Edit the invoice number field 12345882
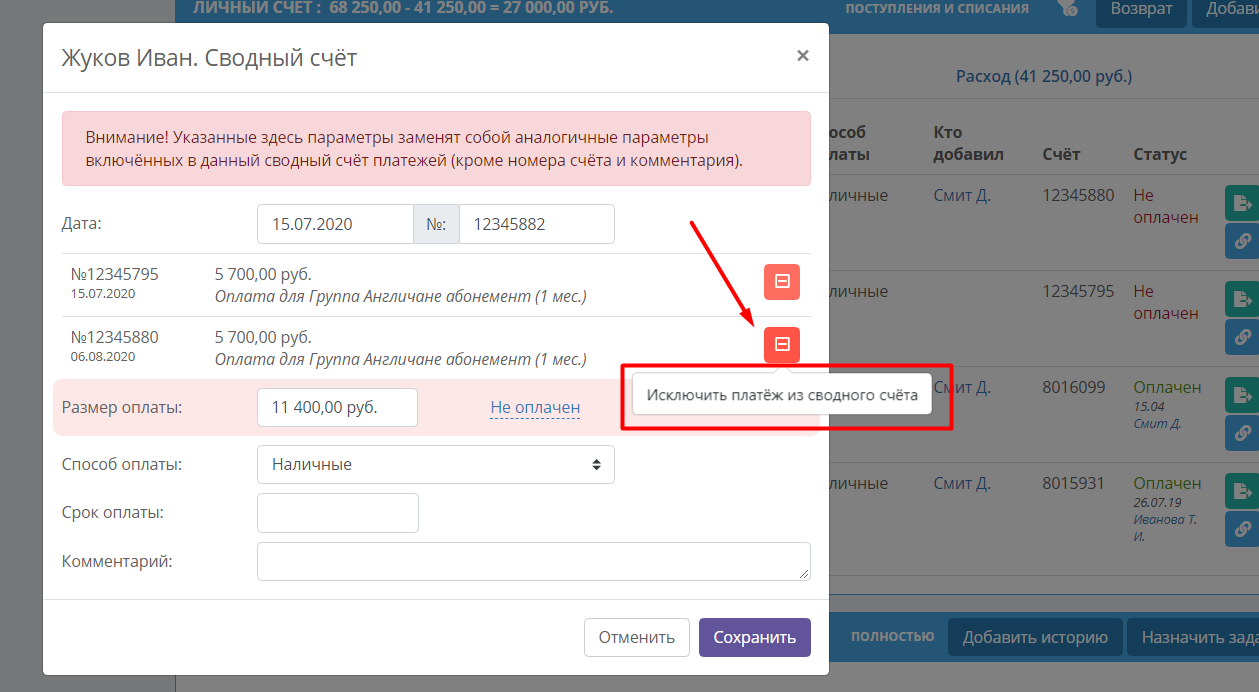Image resolution: width=1259 pixels, height=692 pixels. 537,224
